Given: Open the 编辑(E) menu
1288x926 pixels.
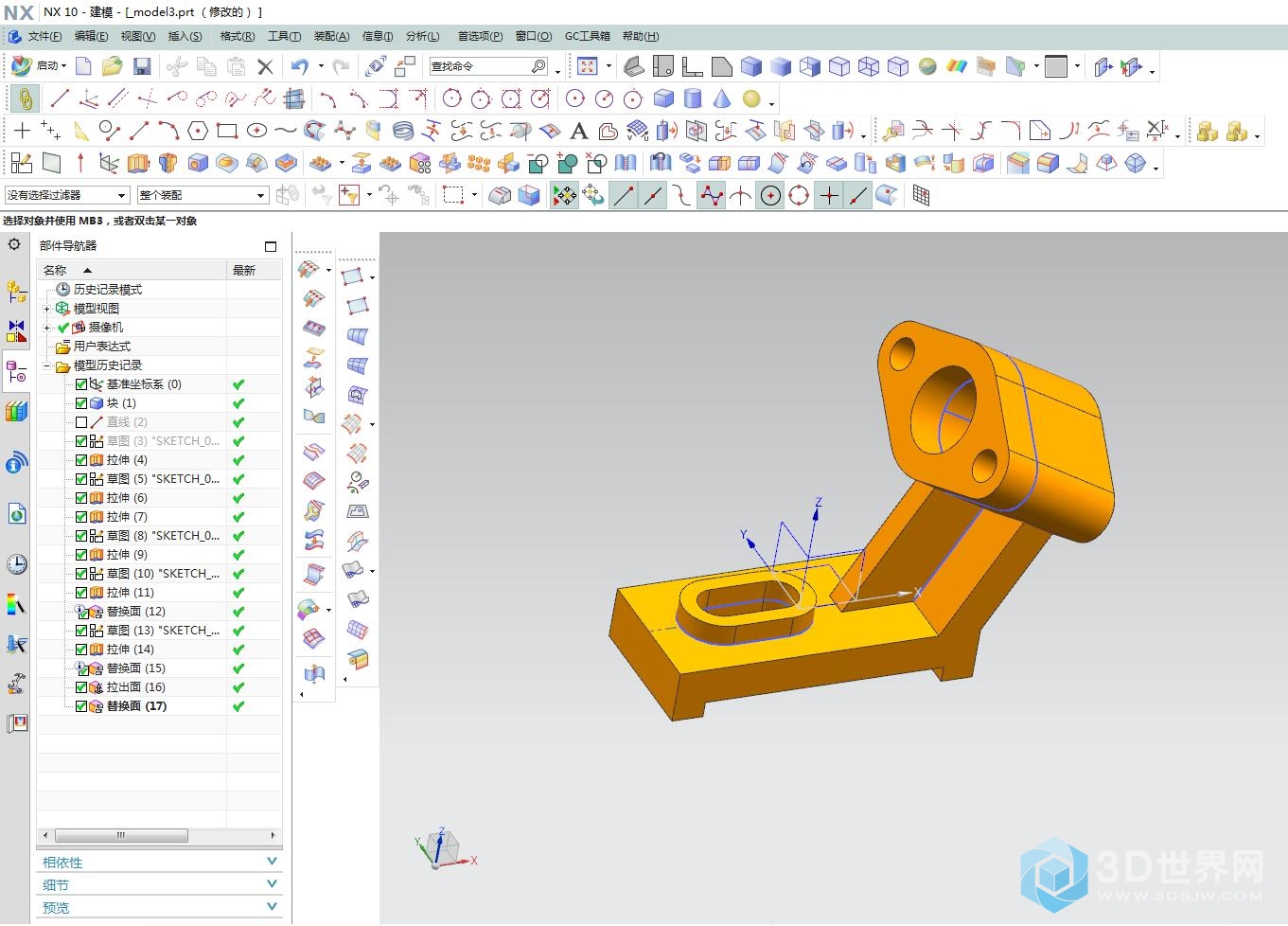Looking at the screenshot, I should click(x=91, y=36).
